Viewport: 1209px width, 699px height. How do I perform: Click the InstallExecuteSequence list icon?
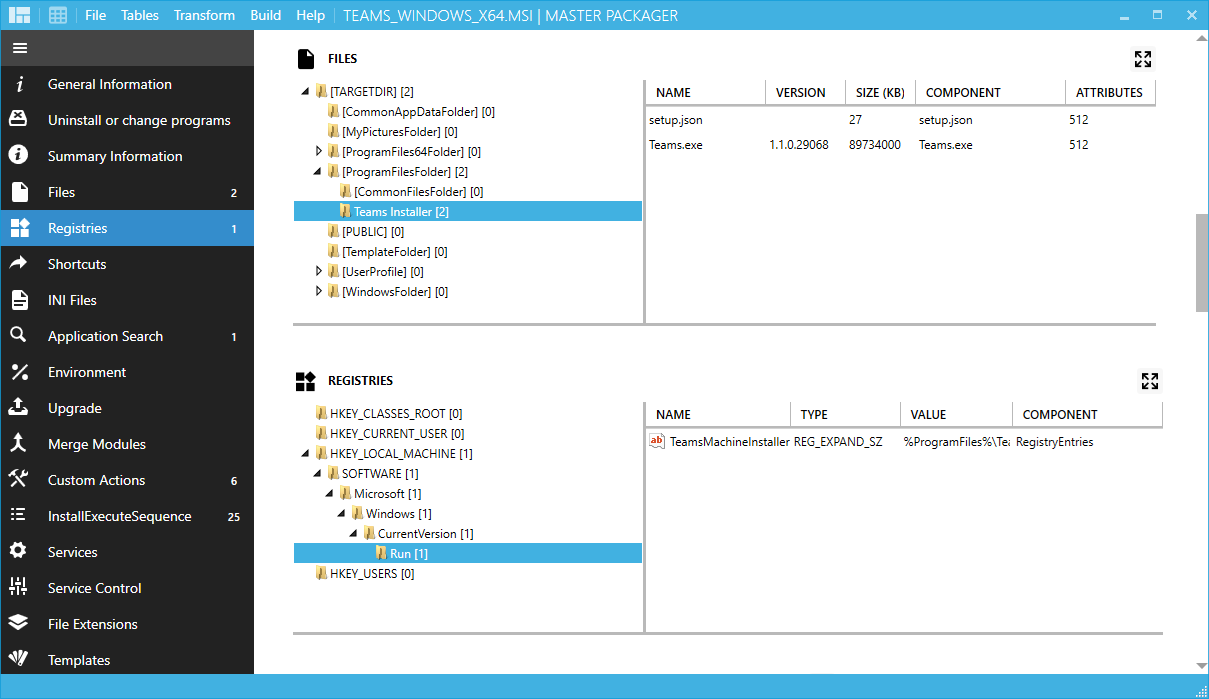pos(19,516)
